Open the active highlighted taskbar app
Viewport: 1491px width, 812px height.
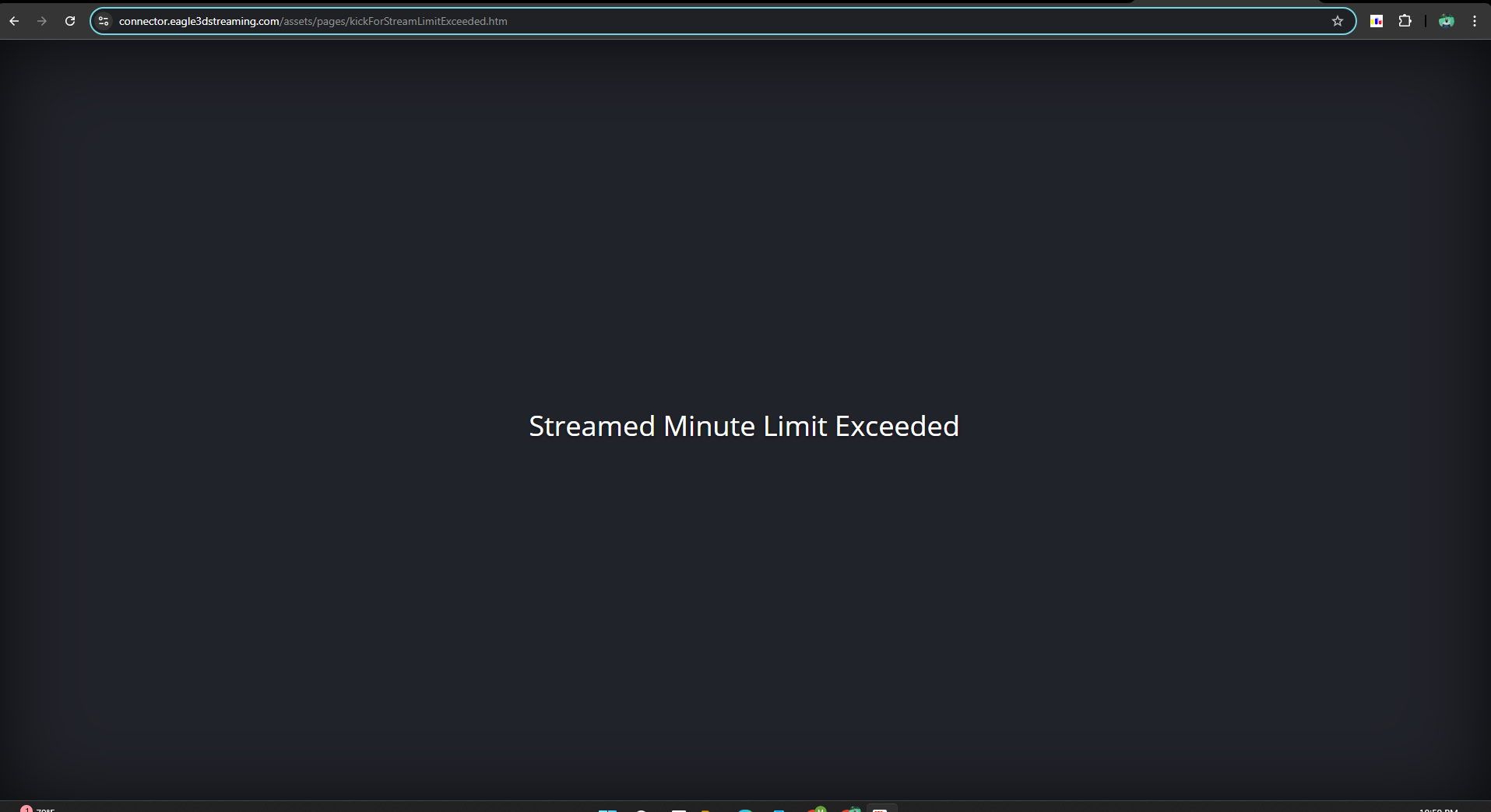[x=881, y=809]
